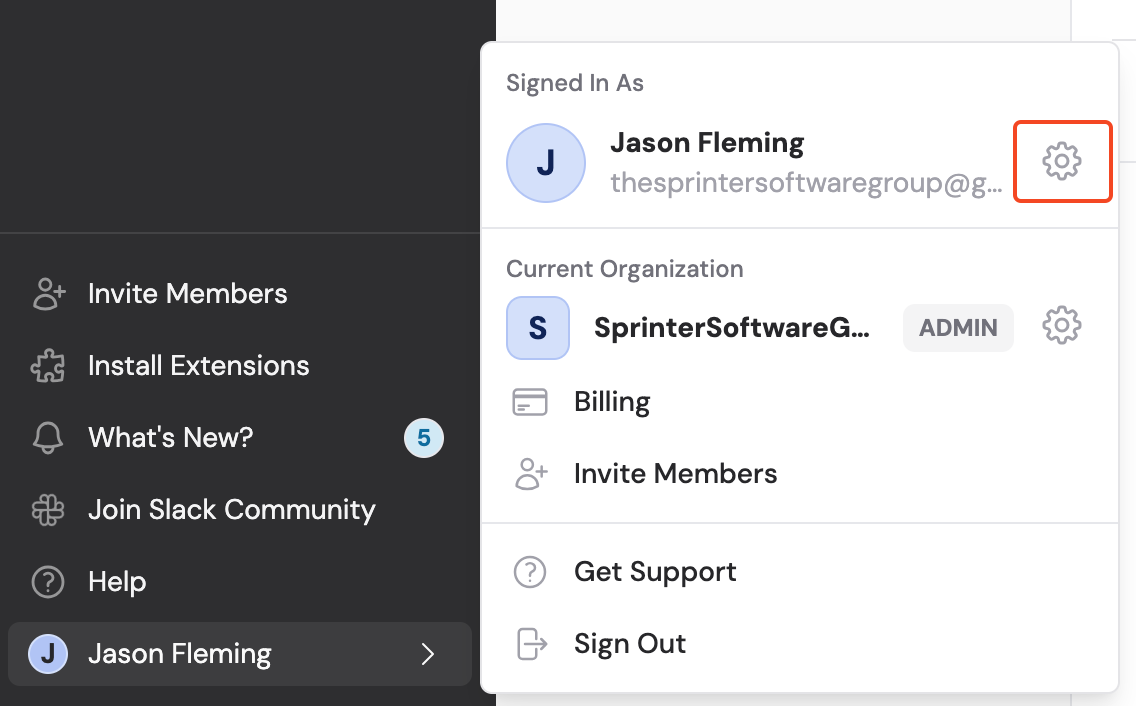Screen dimensions: 1136x706
Task: Click the ADMIN role badge
Action: point(957,327)
